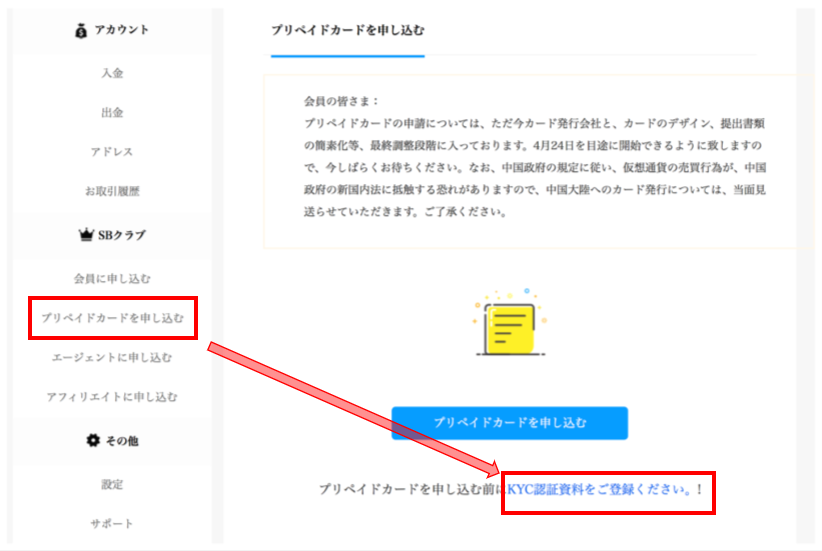Go to サポート support page
This screenshot has width=822, height=551.
point(112,523)
